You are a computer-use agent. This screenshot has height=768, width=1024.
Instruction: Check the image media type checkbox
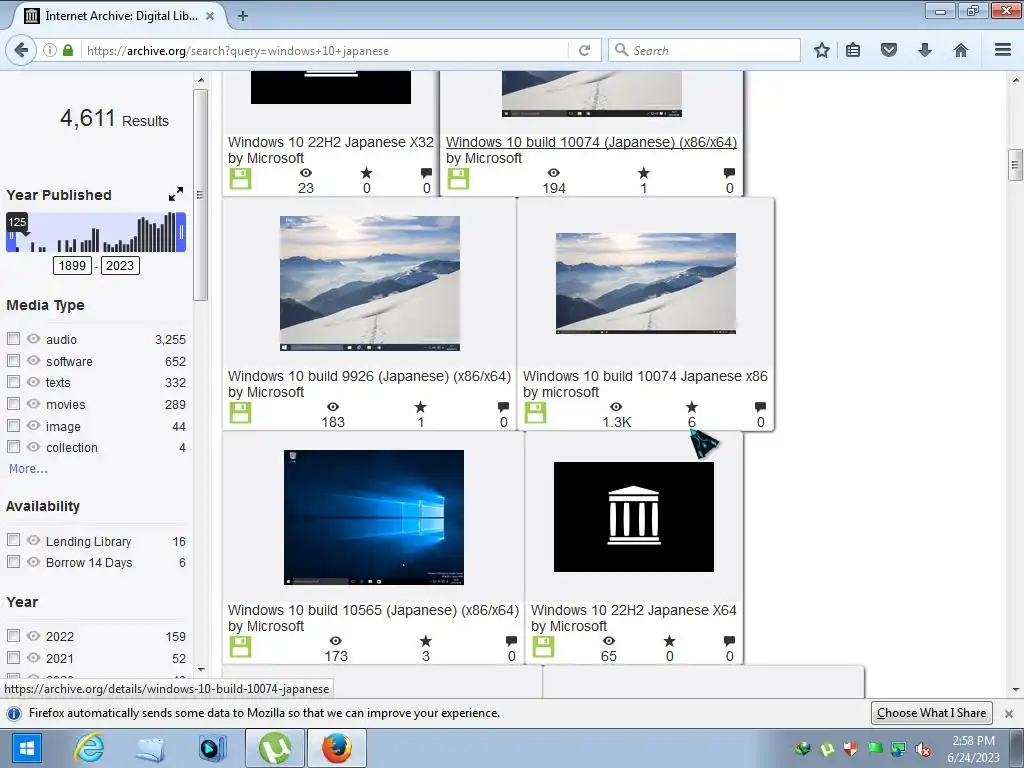click(x=13, y=425)
